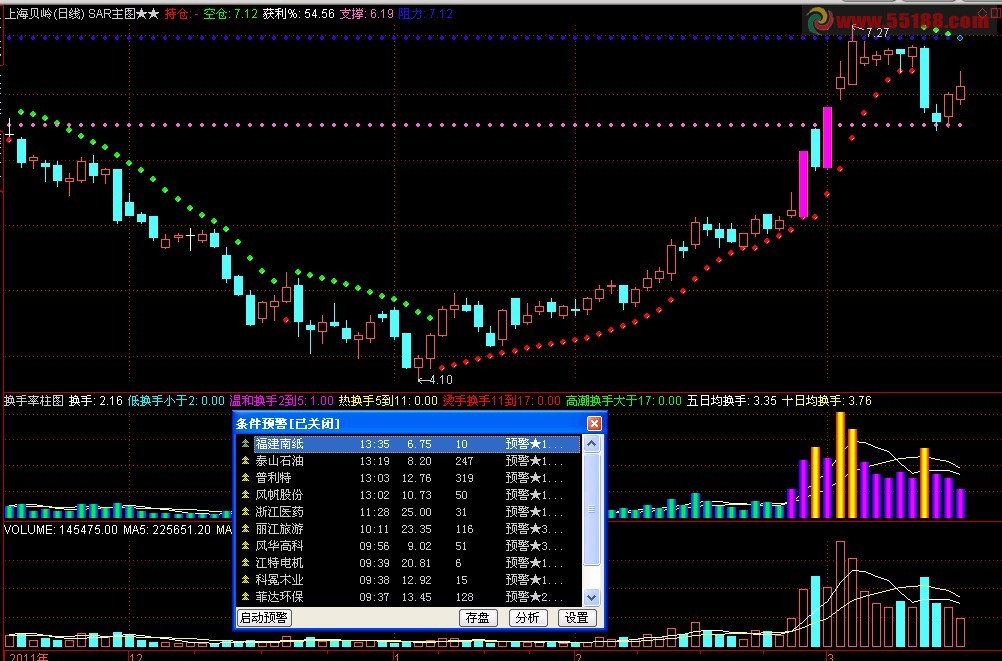Select the 风华高科 stock name
Image resolution: width=1002 pixels, height=661 pixels.
tap(279, 546)
